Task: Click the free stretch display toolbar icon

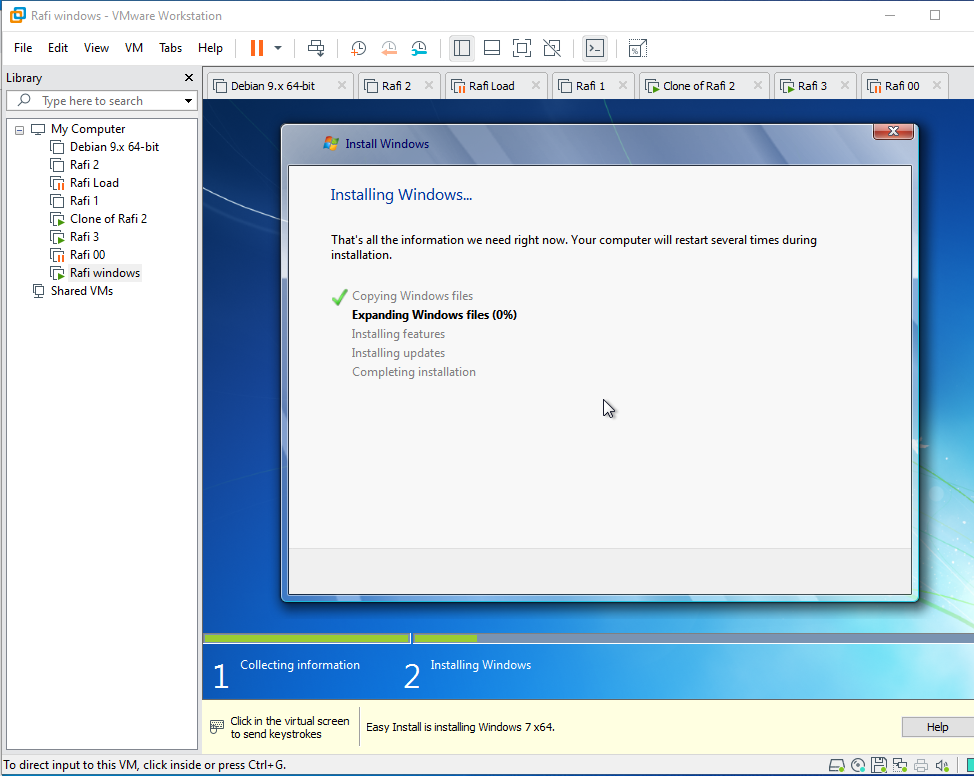Action: (637, 48)
